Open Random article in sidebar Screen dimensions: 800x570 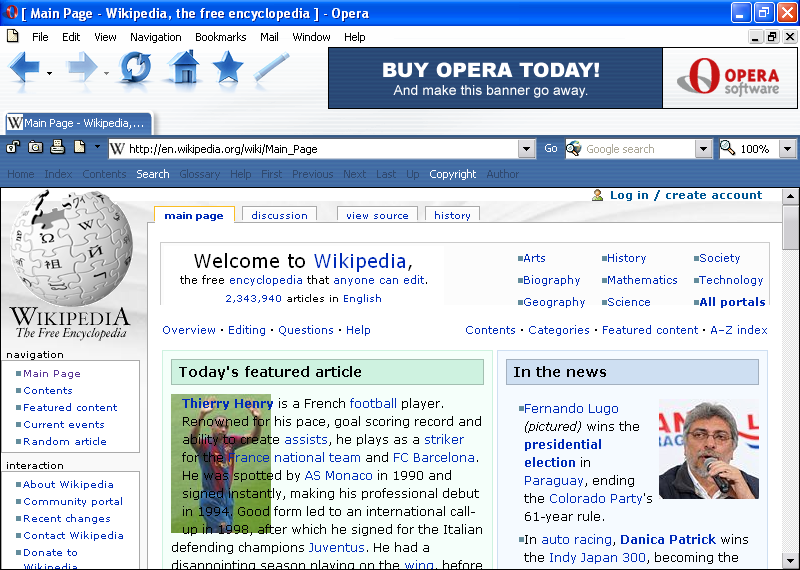coord(65,441)
